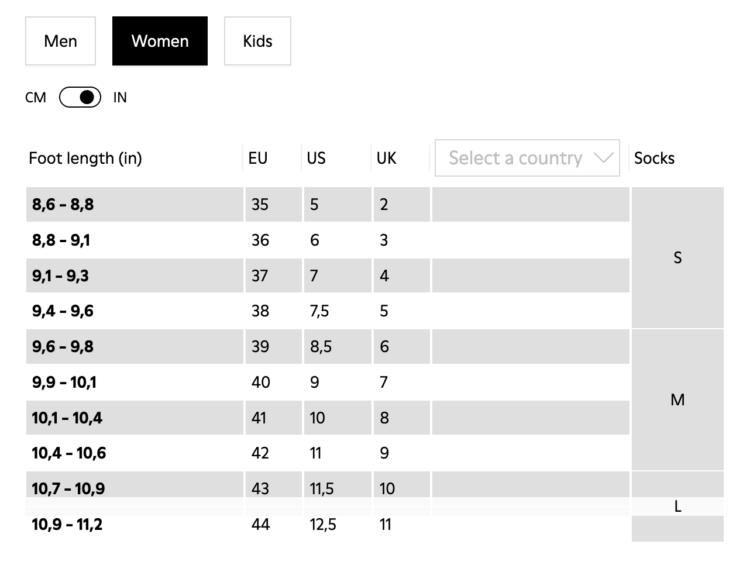750x572 pixels.
Task: Toggle the CM/IN unit switch
Action: 80,97
